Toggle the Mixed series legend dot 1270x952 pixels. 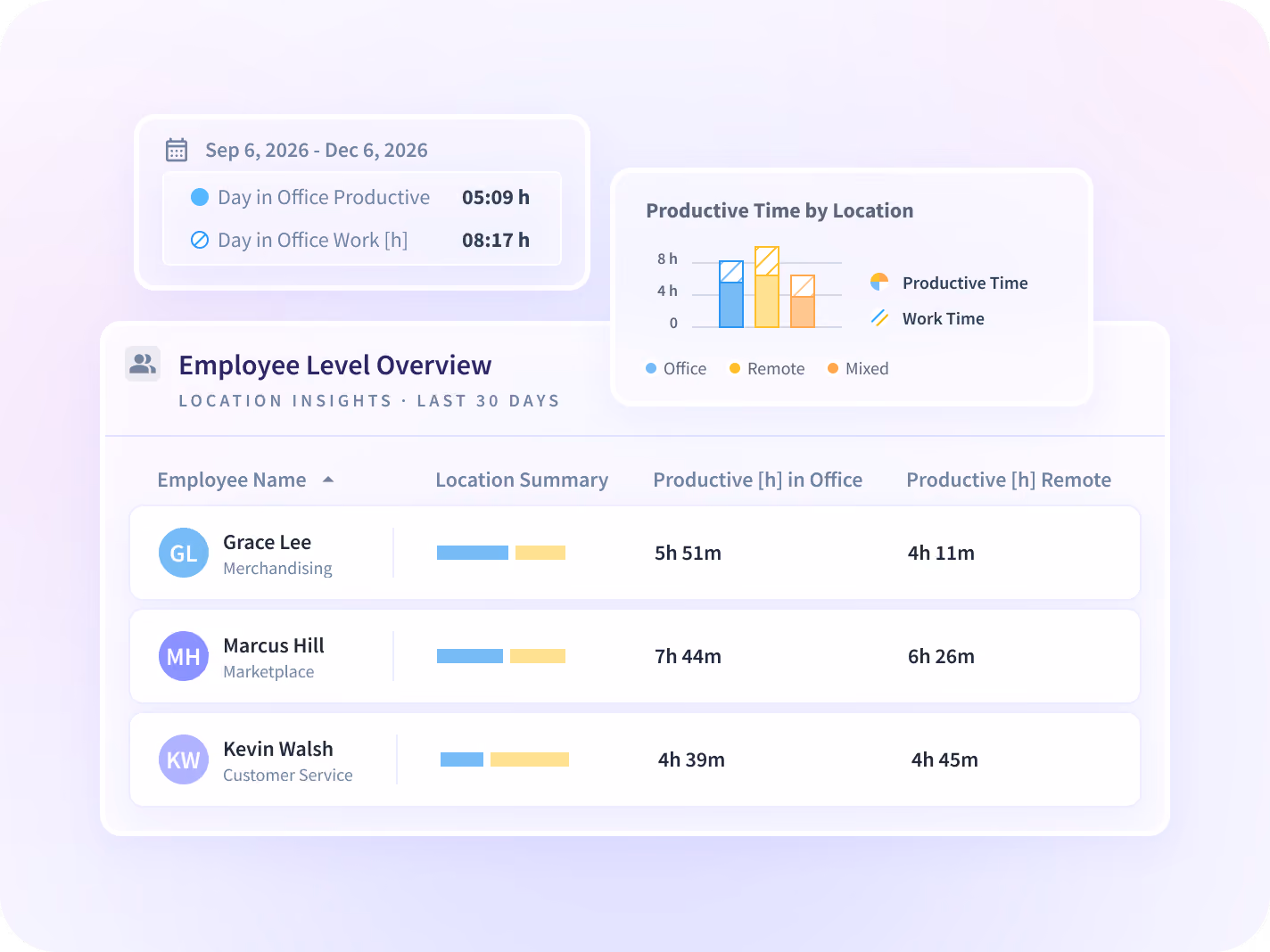[x=833, y=368]
